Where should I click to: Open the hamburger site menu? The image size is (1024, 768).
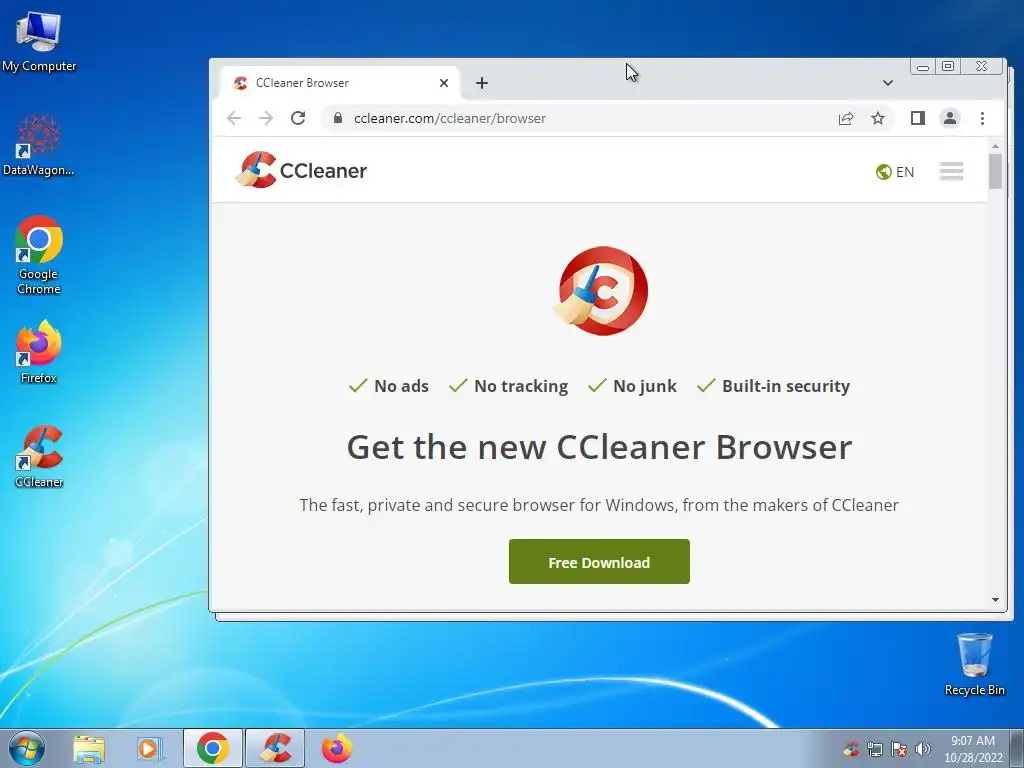click(x=952, y=171)
